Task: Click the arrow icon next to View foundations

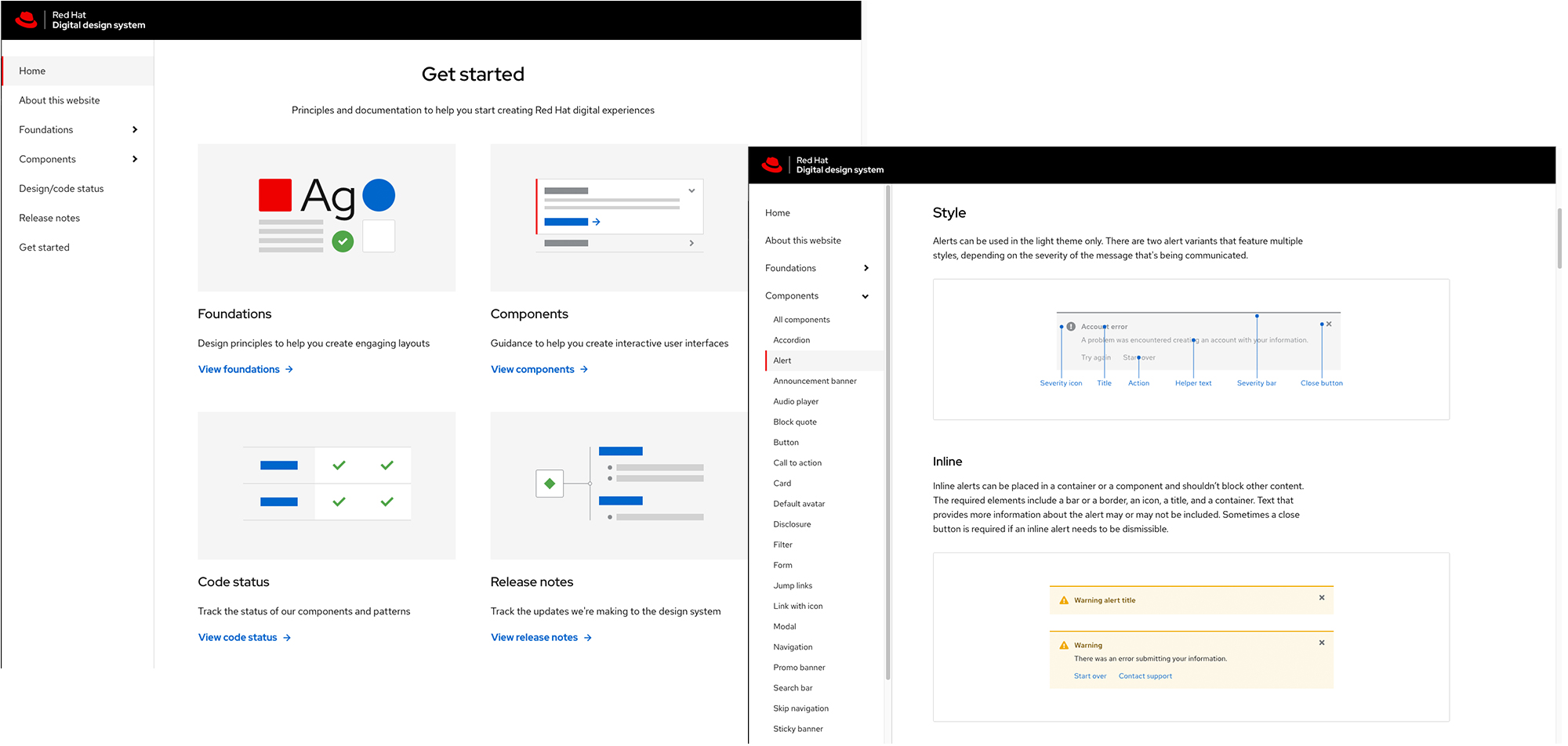Action: 289,370
